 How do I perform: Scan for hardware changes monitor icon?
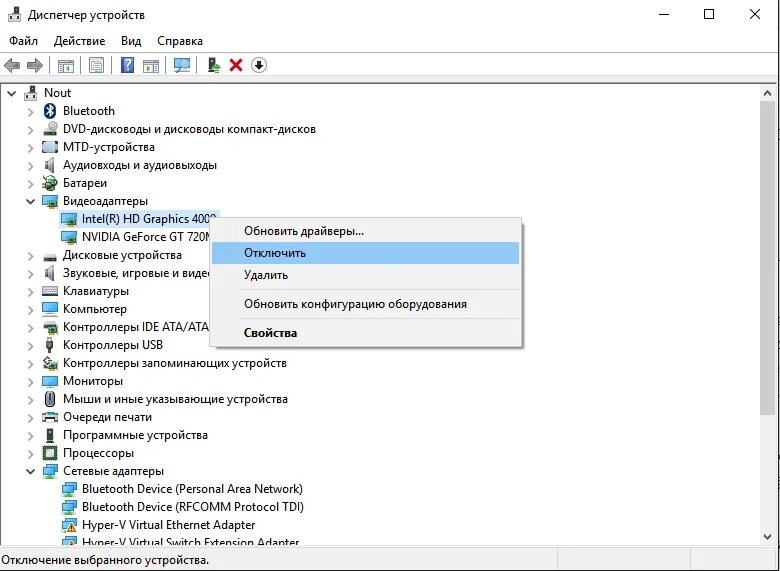[182, 65]
